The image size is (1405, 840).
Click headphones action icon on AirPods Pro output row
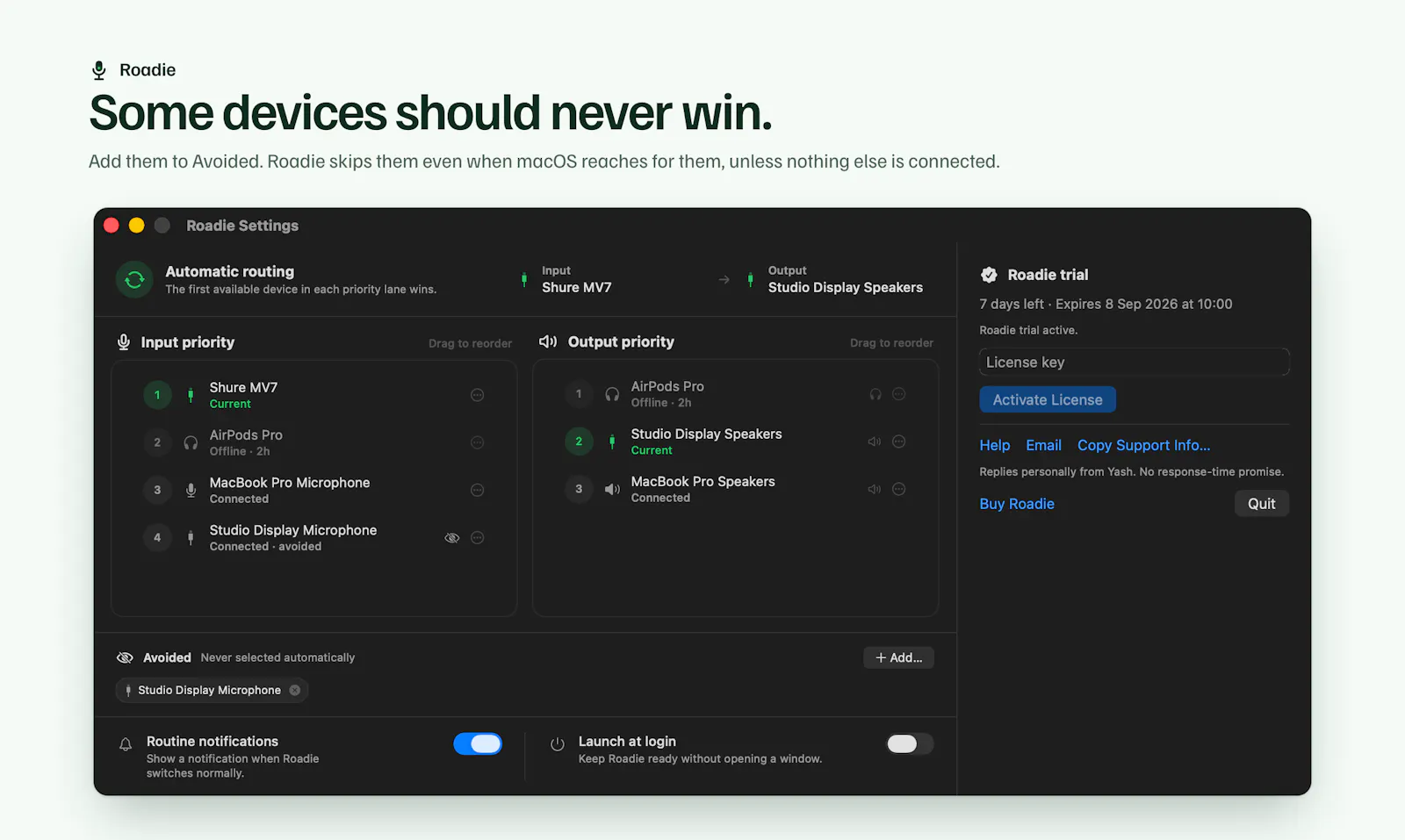[875, 394]
